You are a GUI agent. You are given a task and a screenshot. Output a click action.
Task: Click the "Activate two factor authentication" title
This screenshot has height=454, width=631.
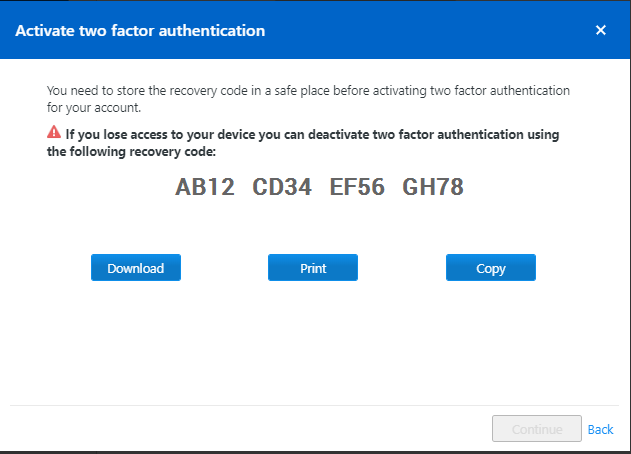click(x=141, y=31)
